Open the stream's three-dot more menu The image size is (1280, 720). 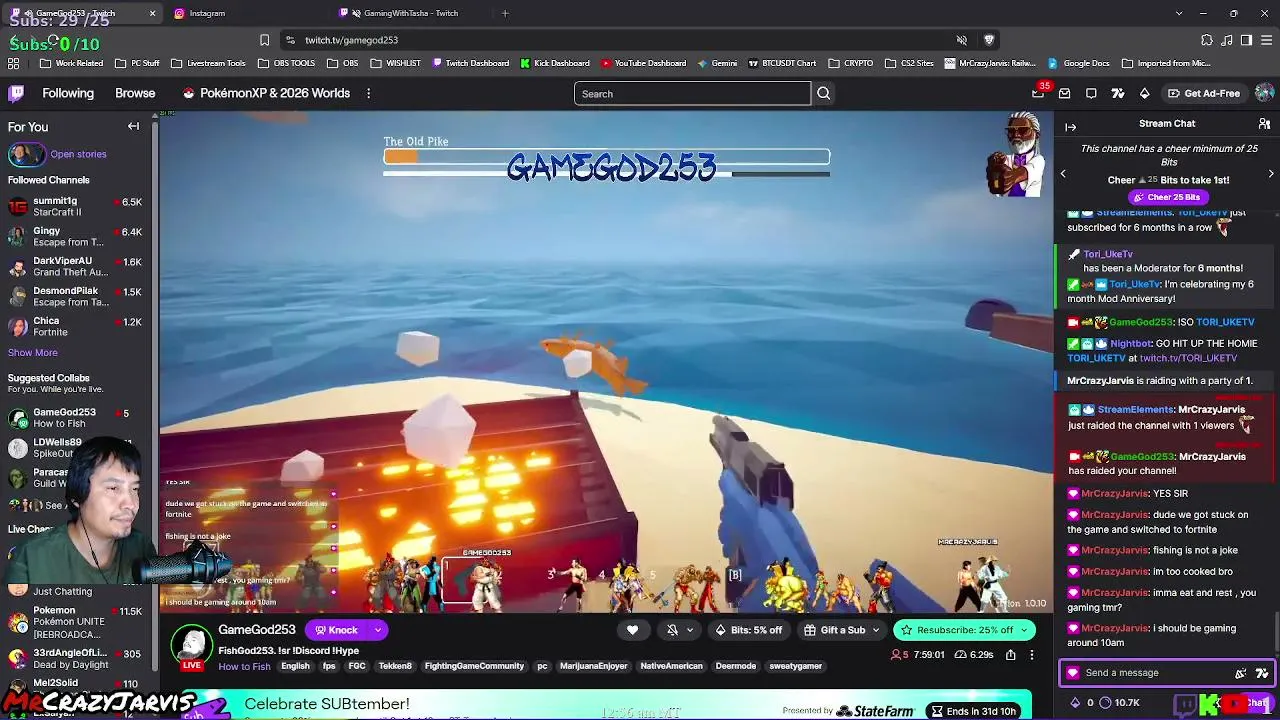coord(1032,655)
